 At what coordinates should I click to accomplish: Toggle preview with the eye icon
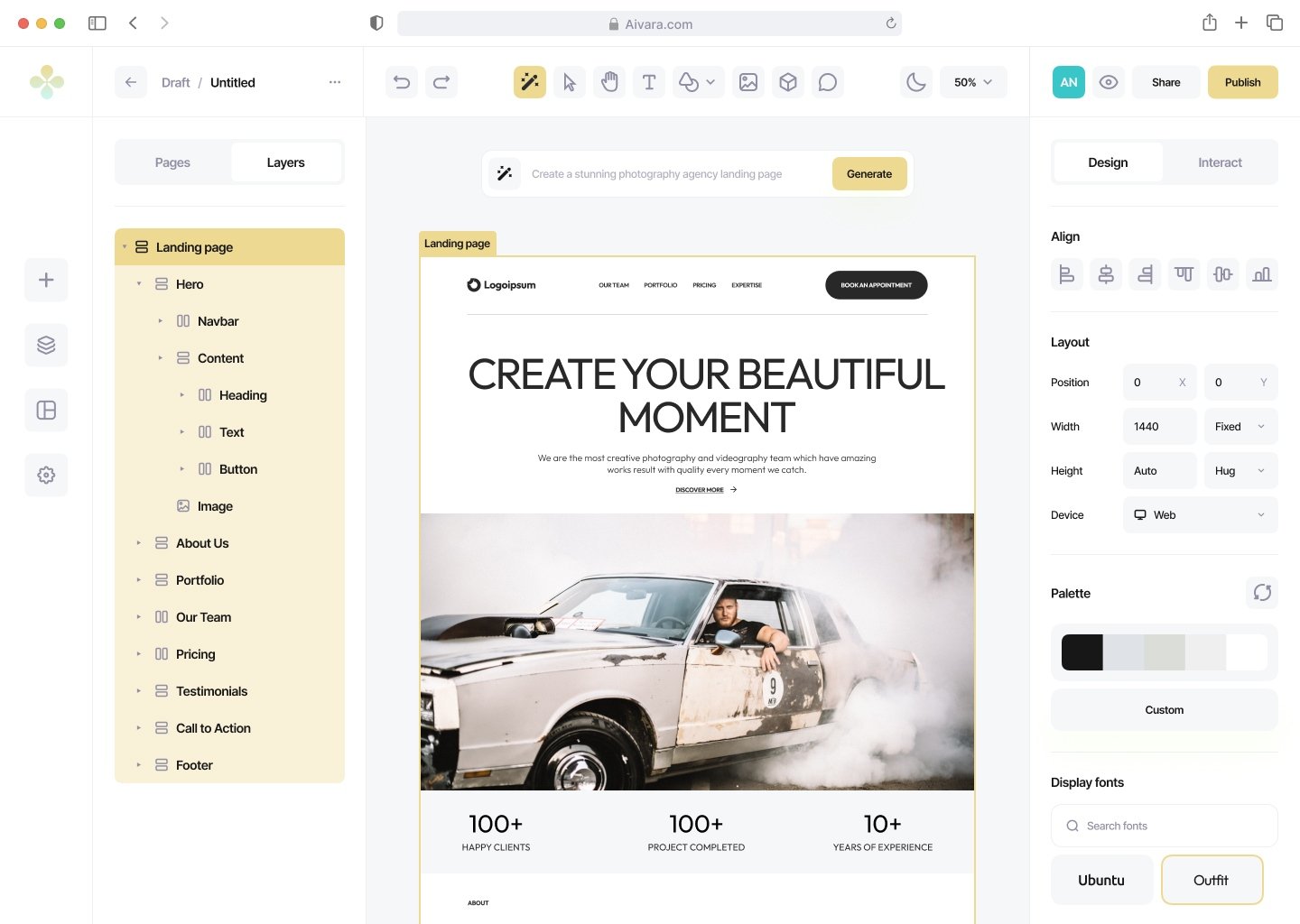(x=1109, y=82)
